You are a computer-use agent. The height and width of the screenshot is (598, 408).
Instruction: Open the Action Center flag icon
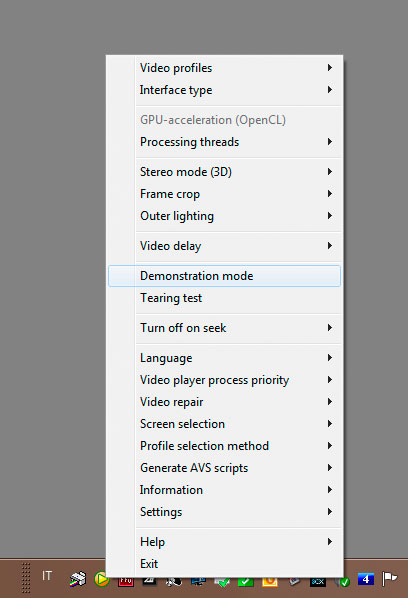click(x=390, y=579)
